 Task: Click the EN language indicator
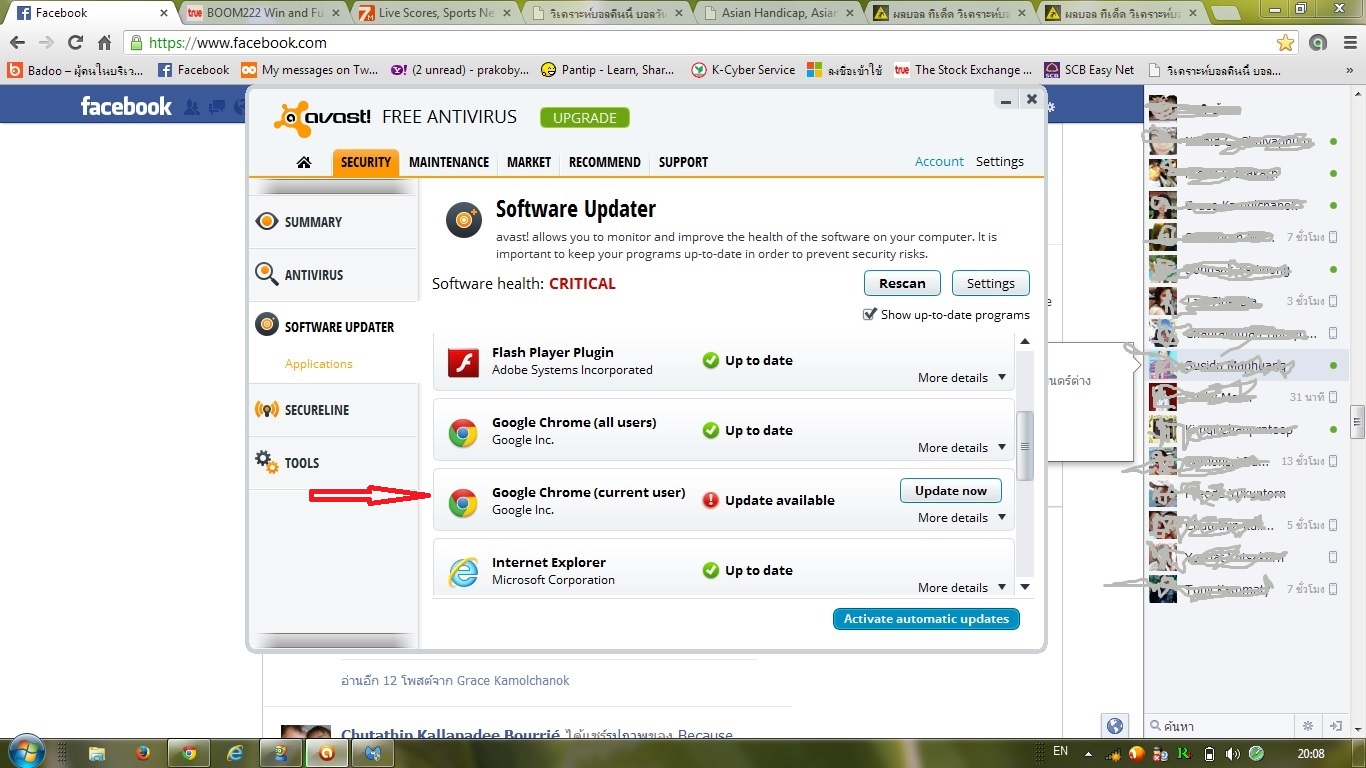pos(1060,751)
